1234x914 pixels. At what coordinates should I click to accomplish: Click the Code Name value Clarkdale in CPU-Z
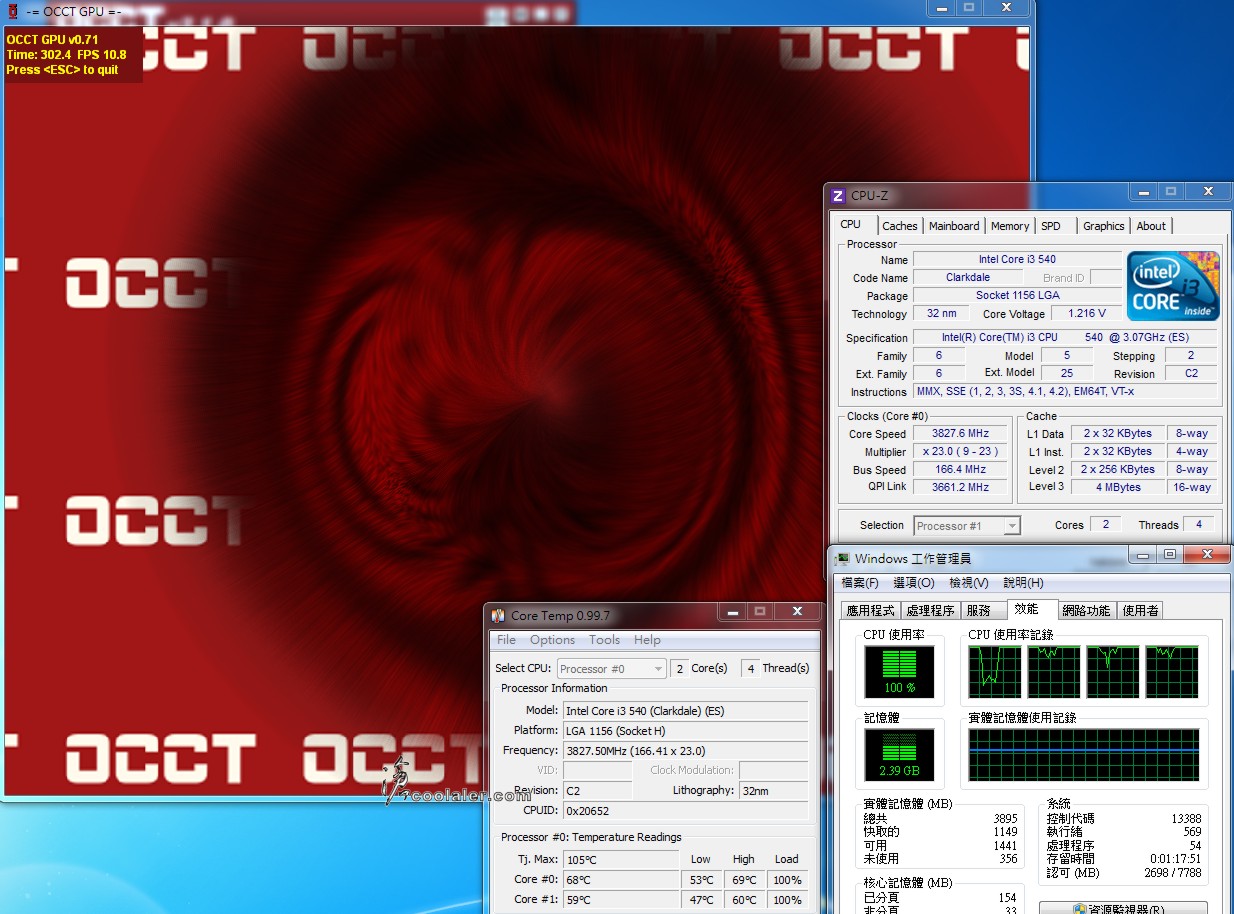coord(968,278)
